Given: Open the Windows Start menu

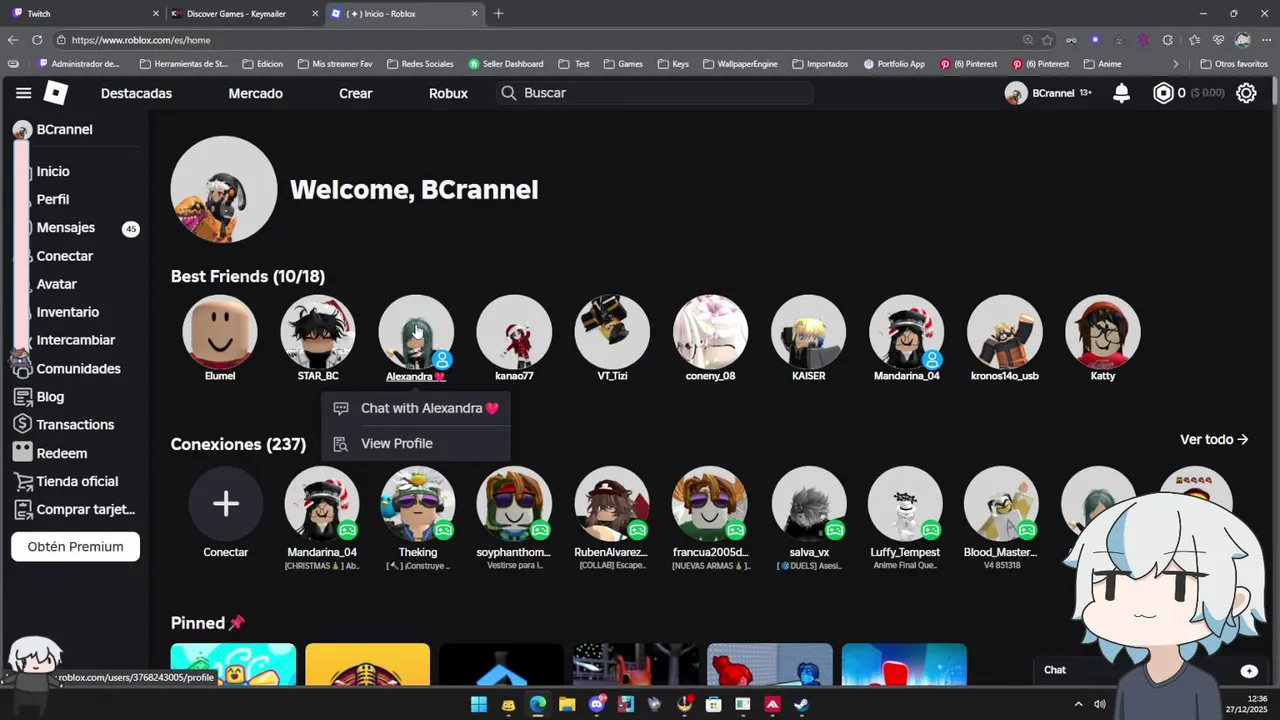Looking at the screenshot, I should (x=479, y=704).
